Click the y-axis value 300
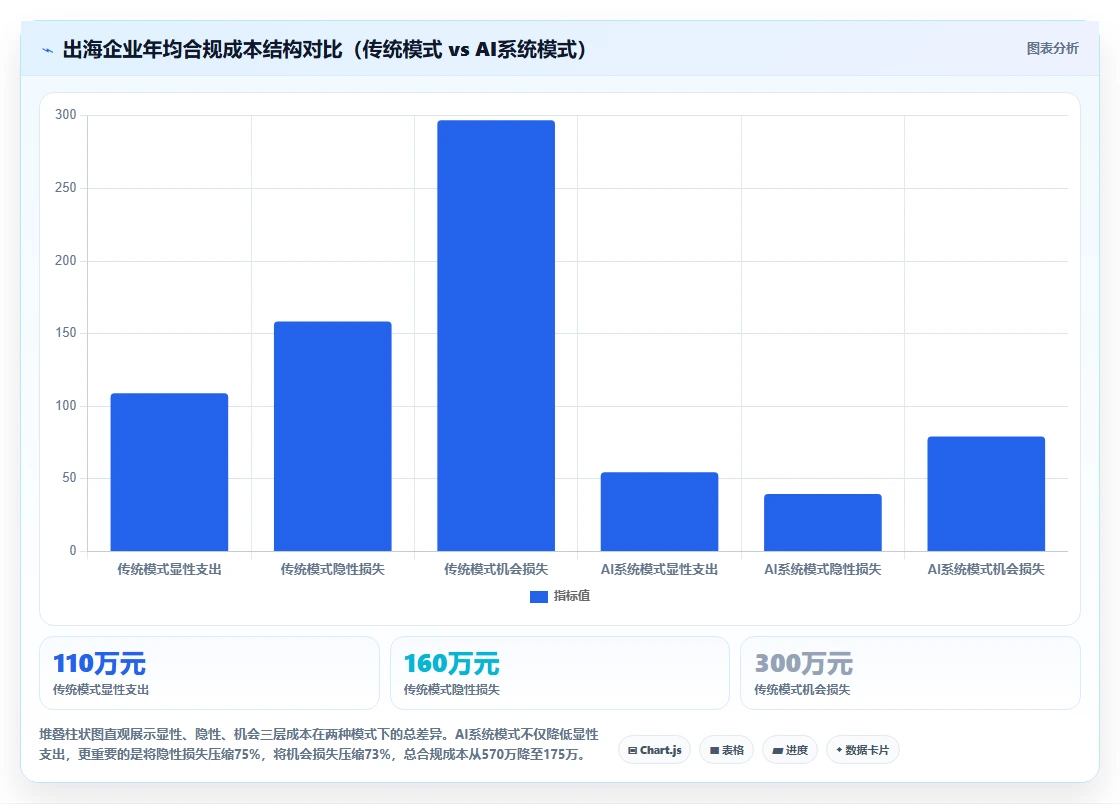This screenshot has width=1120, height=804. [66, 114]
